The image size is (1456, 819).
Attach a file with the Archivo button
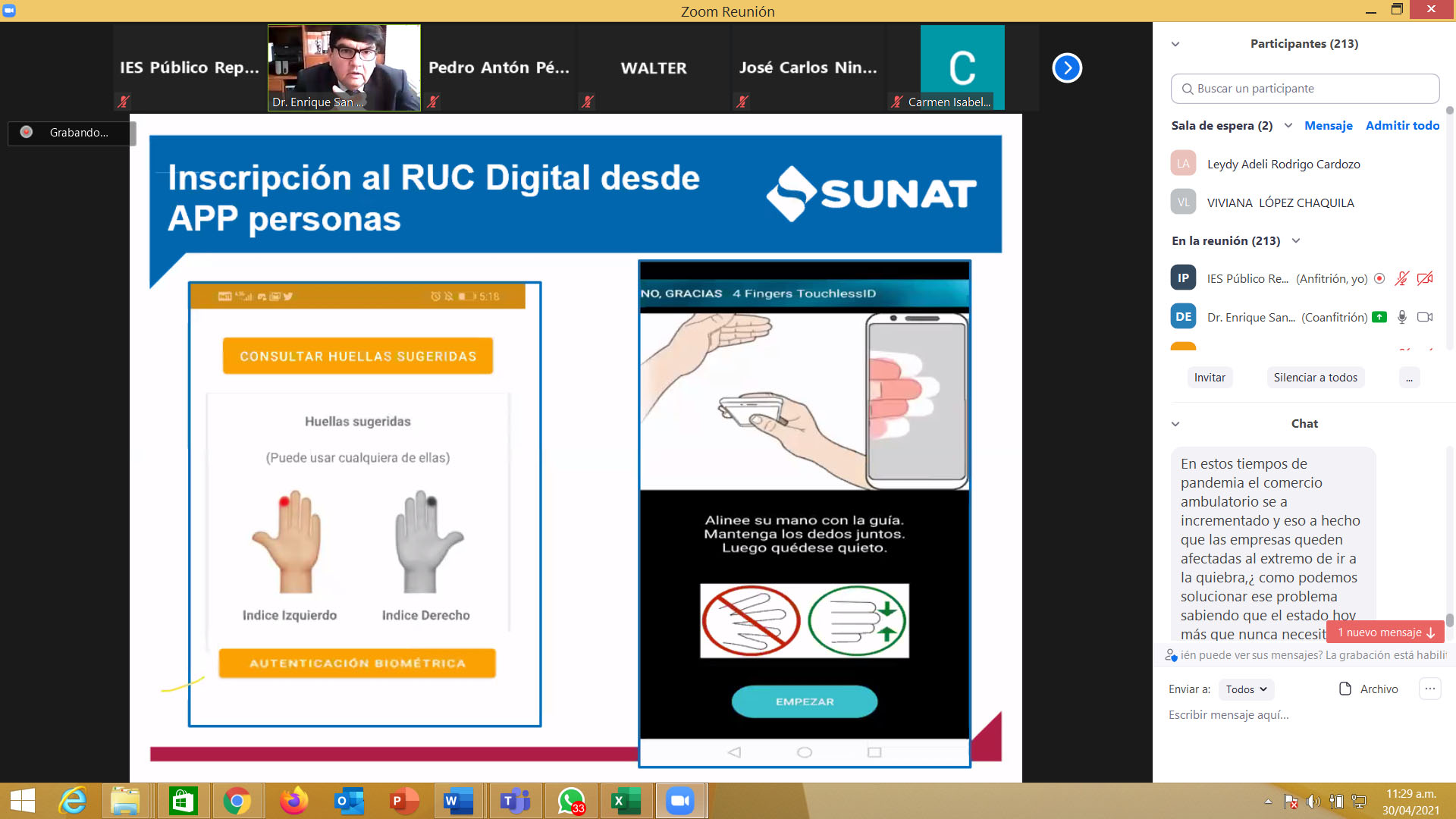(x=1368, y=689)
